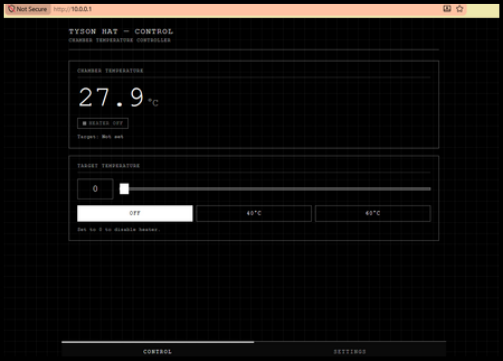Click the Heater Off status badge
503x361 pixels.
(103, 123)
